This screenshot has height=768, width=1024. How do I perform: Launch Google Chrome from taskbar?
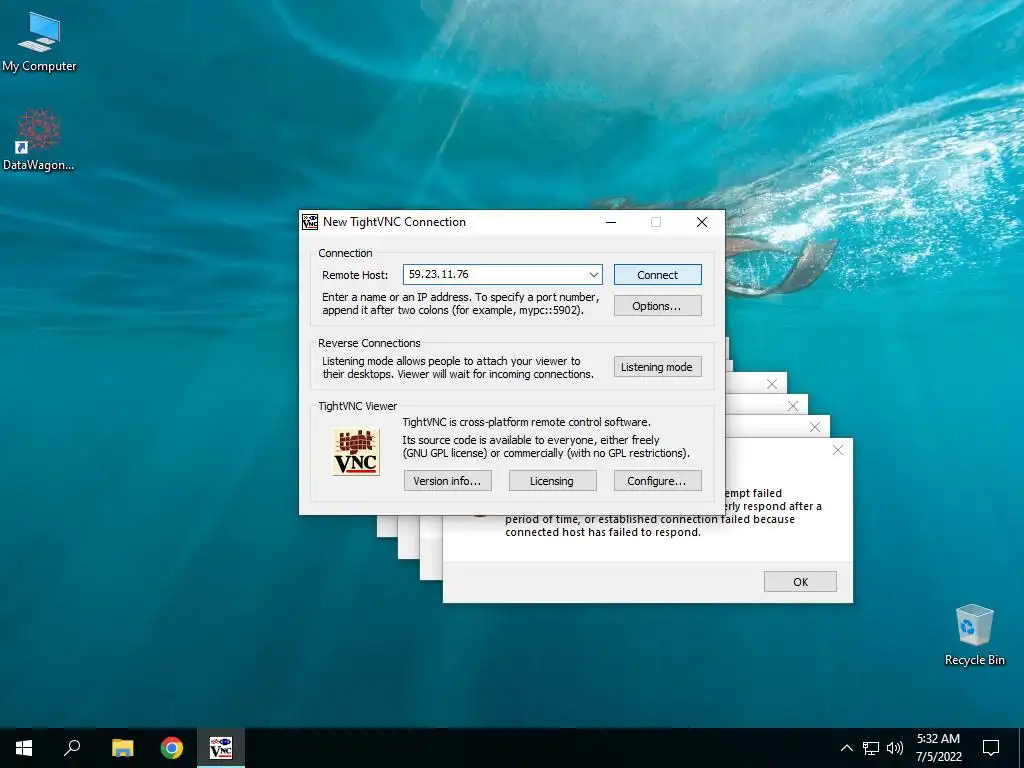(x=172, y=748)
